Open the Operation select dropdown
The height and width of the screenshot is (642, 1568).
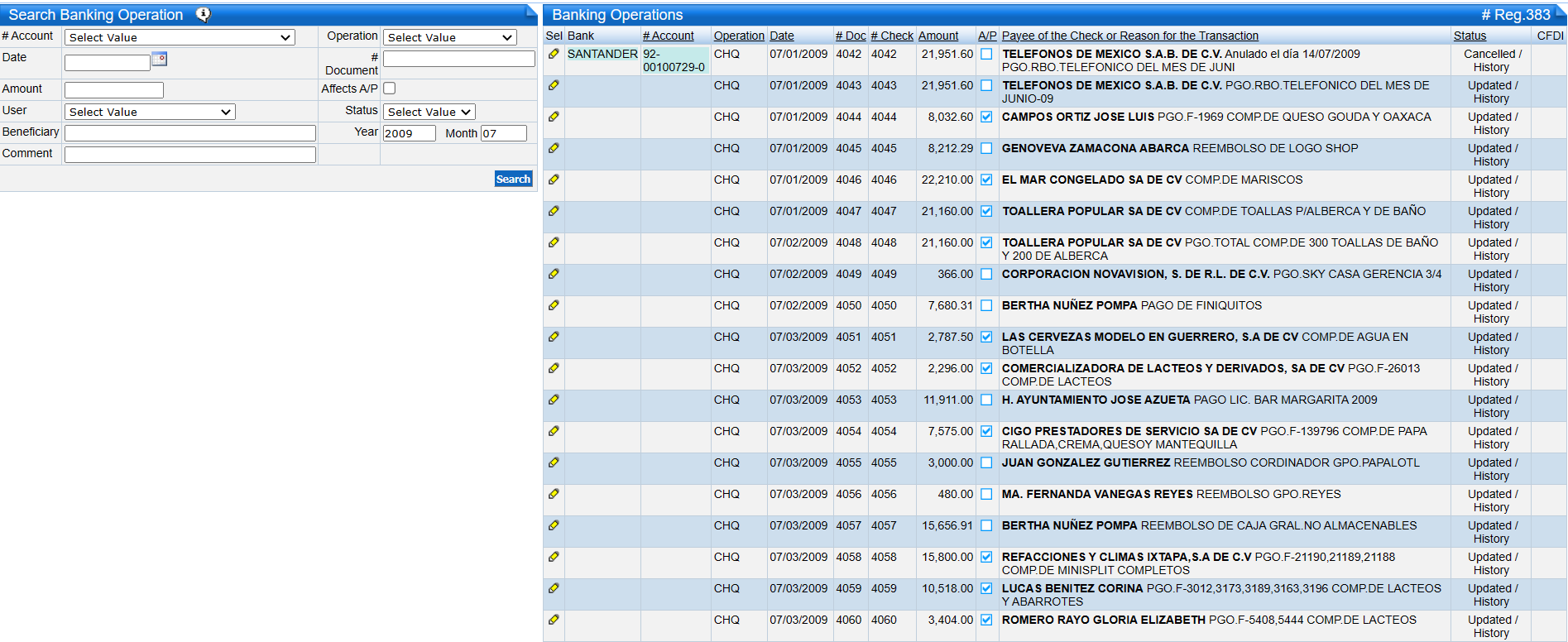tap(450, 37)
